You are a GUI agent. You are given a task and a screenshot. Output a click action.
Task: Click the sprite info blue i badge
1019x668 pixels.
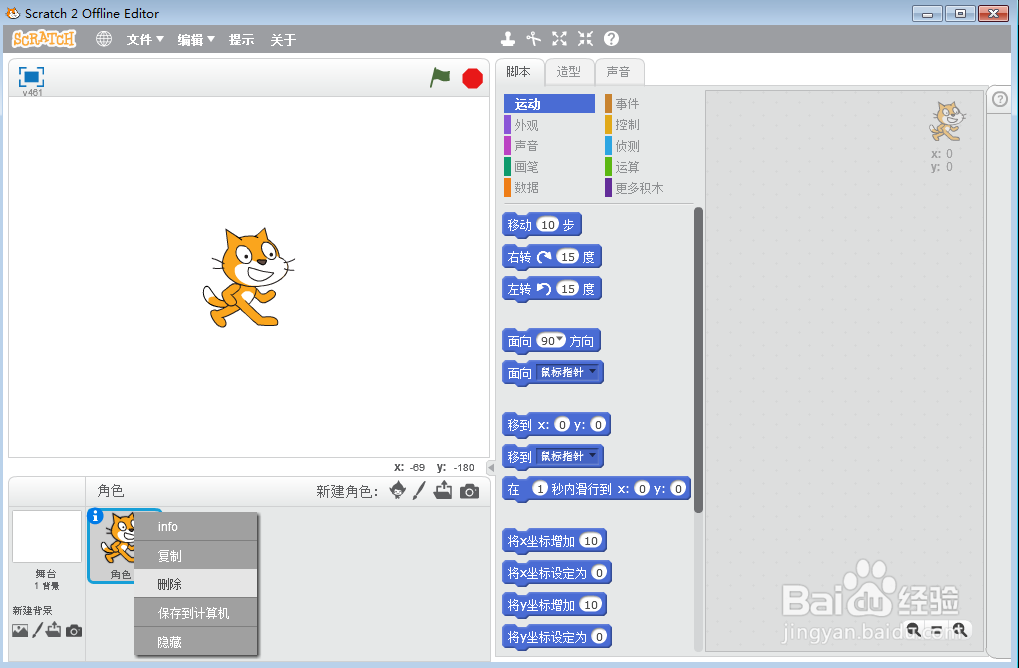click(x=96, y=516)
